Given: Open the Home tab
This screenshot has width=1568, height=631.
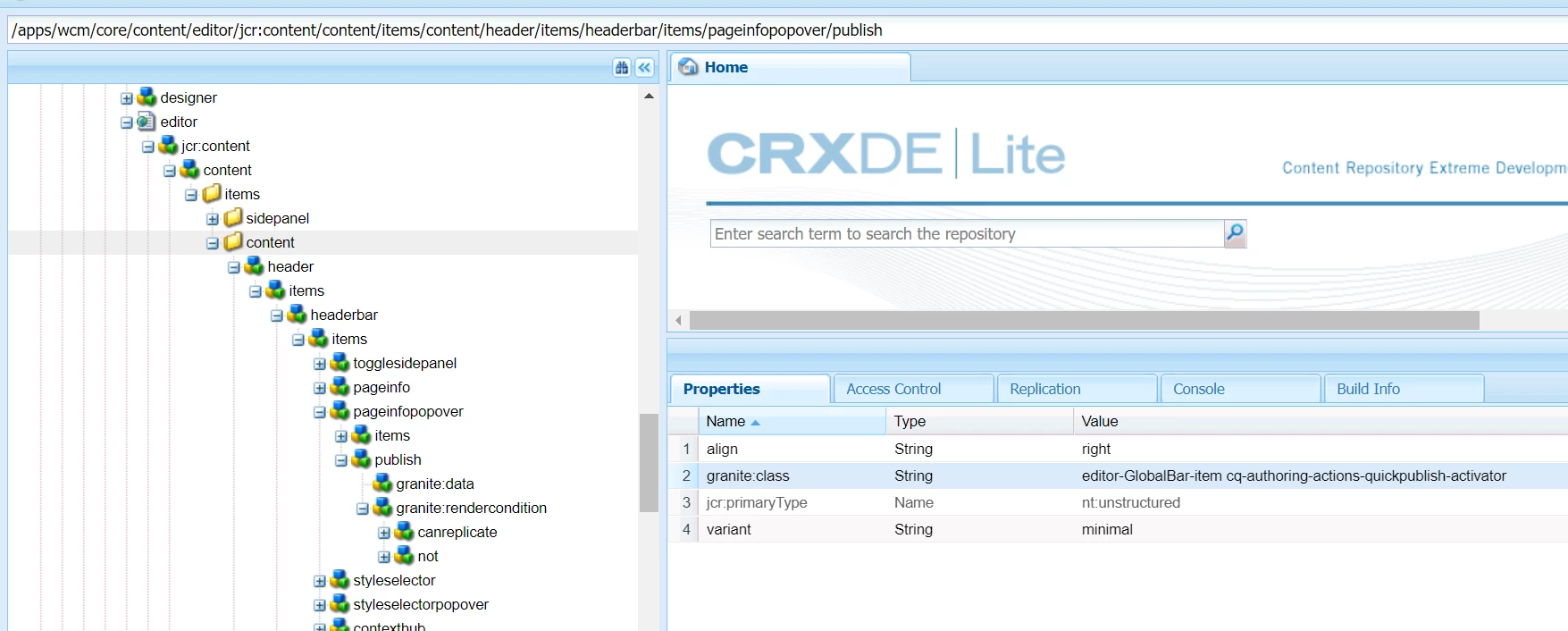Looking at the screenshot, I should (x=790, y=68).
